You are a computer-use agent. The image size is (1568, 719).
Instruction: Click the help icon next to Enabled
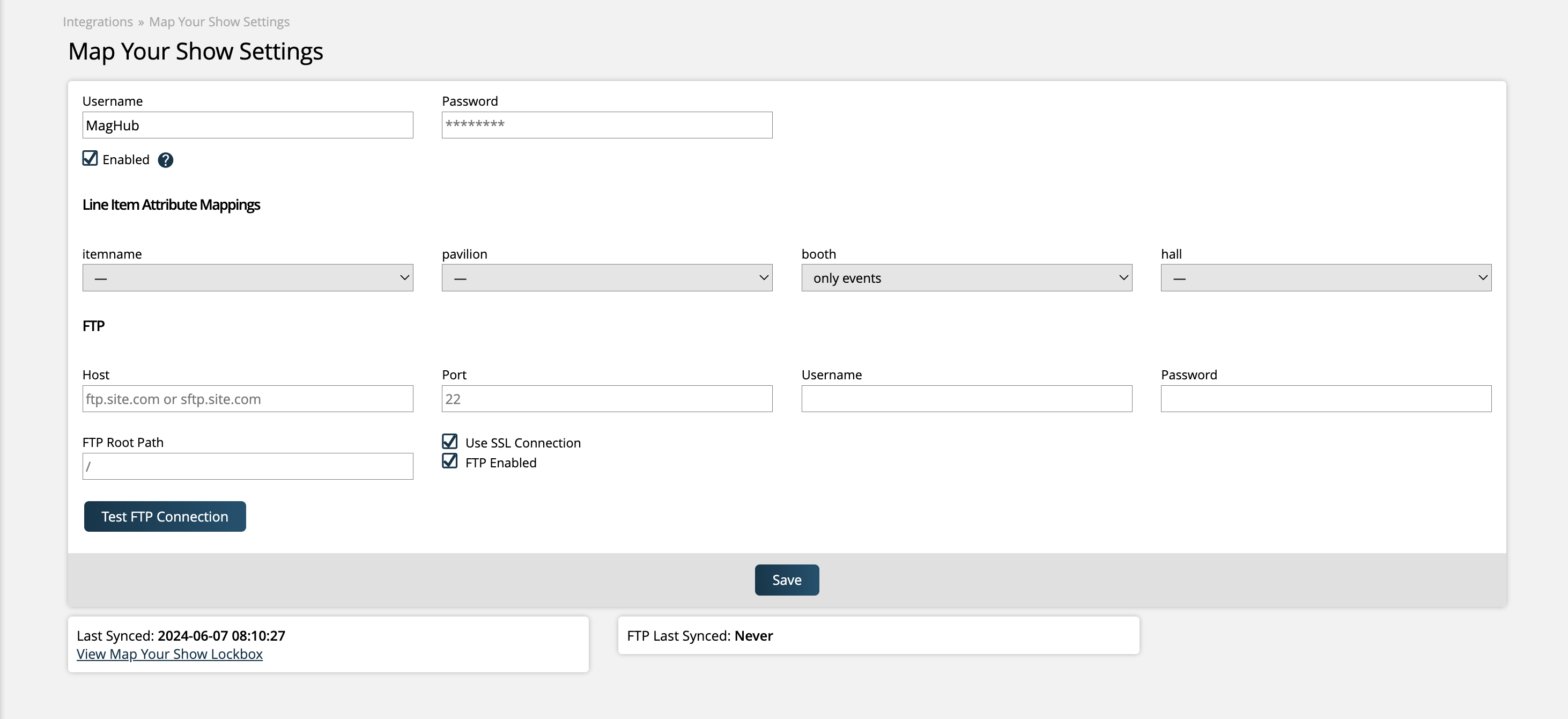tap(164, 159)
